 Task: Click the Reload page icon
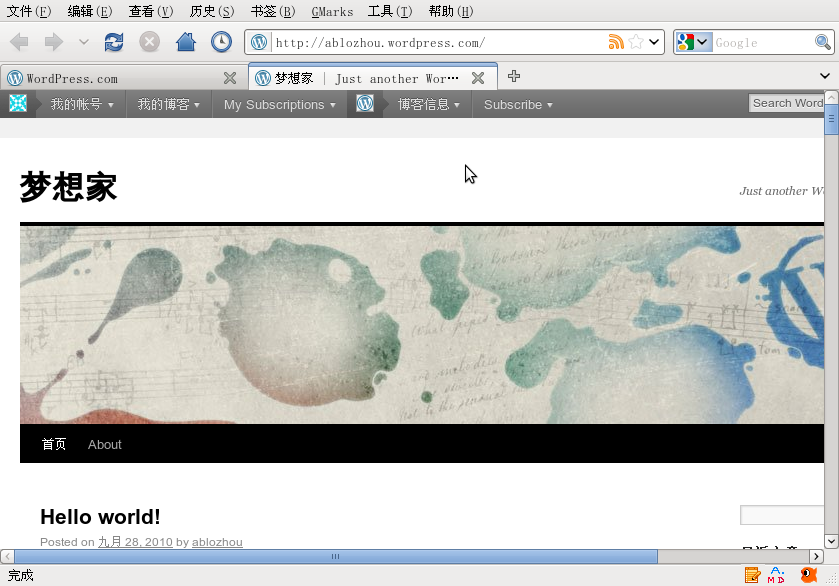tap(114, 42)
